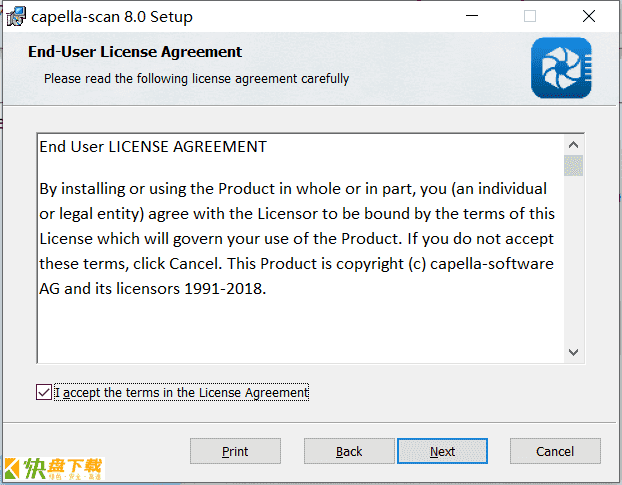Viewport: 622px width, 485px height.
Task: Close the capella-scan 8.0 Setup dialog
Action: [589, 16]
